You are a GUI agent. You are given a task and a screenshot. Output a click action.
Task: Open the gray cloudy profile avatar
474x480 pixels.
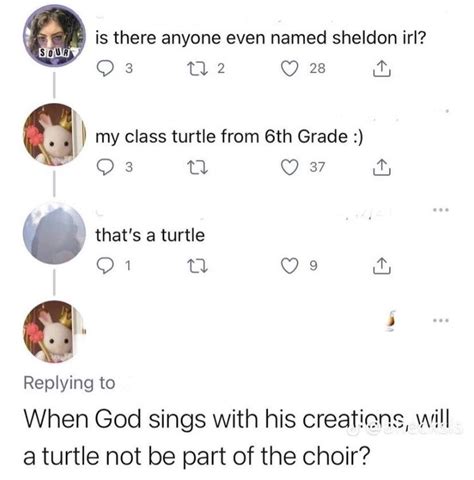[54, 233]
